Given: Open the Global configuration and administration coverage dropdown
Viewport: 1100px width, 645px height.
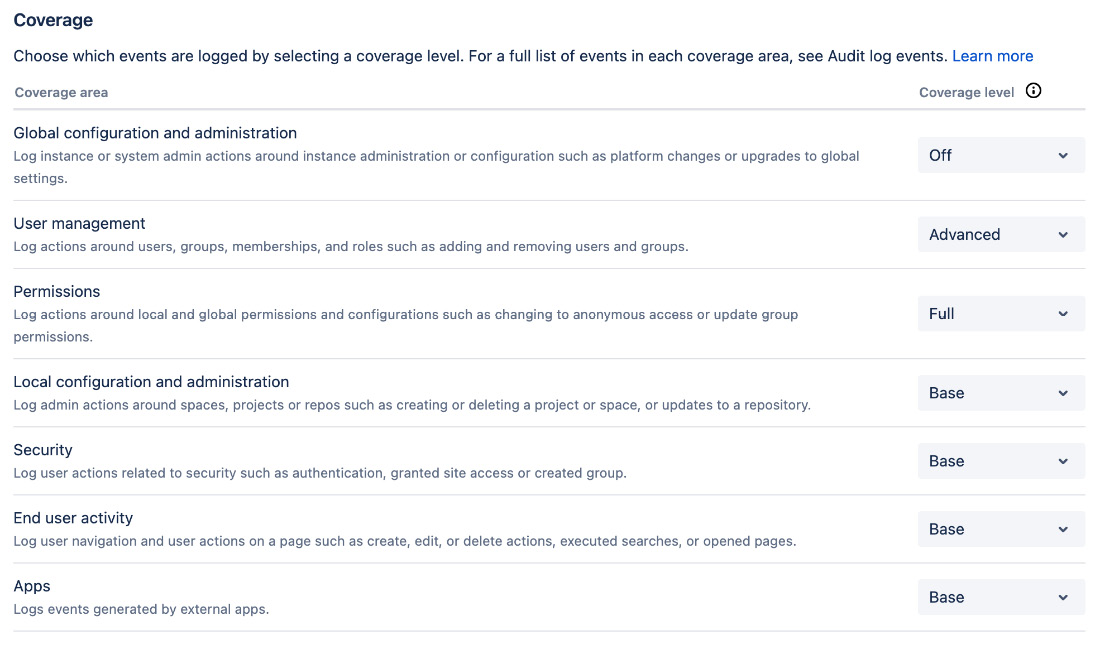Looking at the screenshot, I should point(1000,155).
